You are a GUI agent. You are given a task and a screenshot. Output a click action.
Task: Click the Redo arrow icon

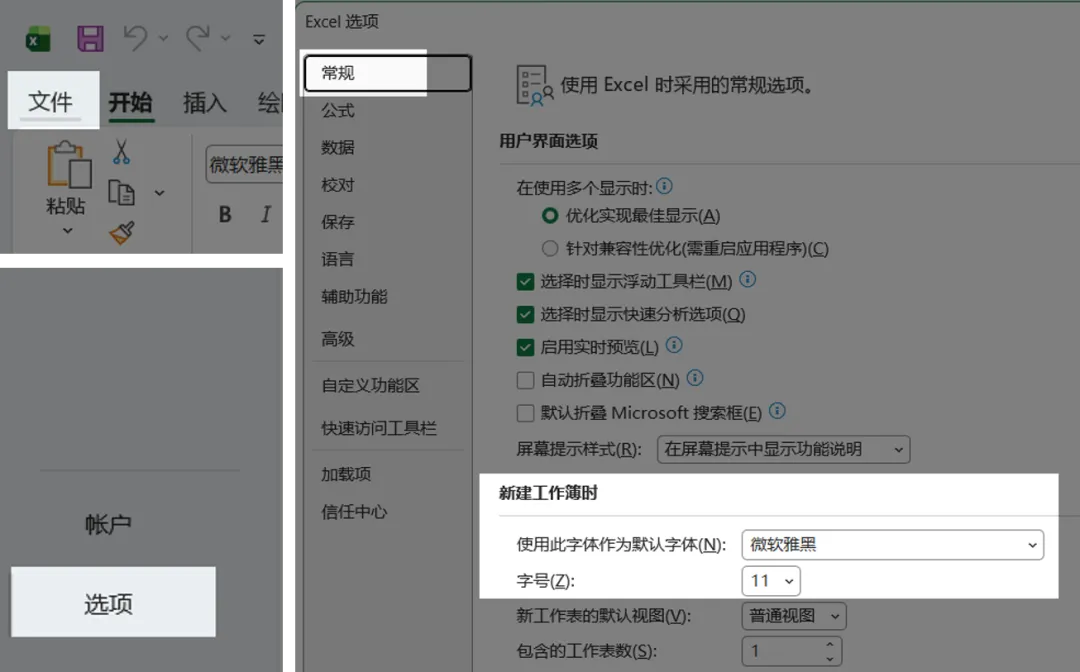(x=198, y=38)
